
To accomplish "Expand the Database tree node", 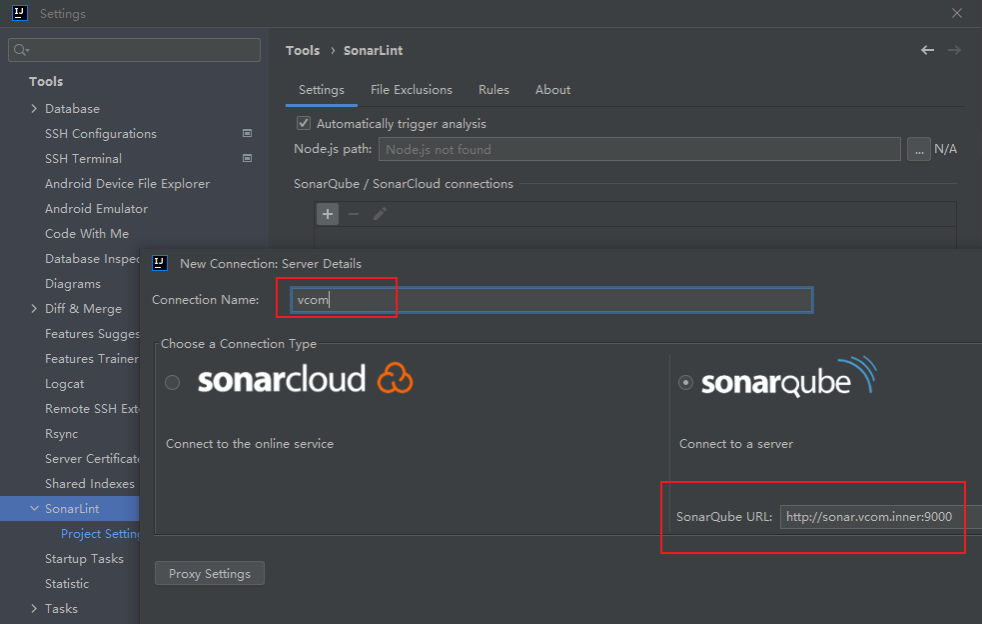I will (34, 108).
